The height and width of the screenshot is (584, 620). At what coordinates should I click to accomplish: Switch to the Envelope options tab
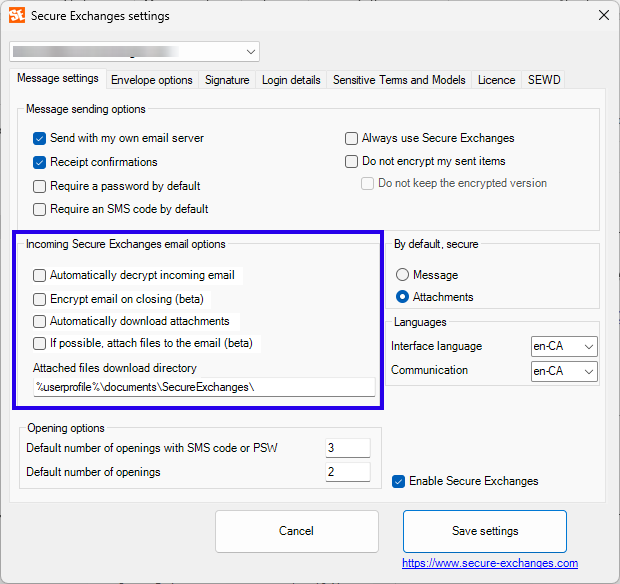(151, 80)
